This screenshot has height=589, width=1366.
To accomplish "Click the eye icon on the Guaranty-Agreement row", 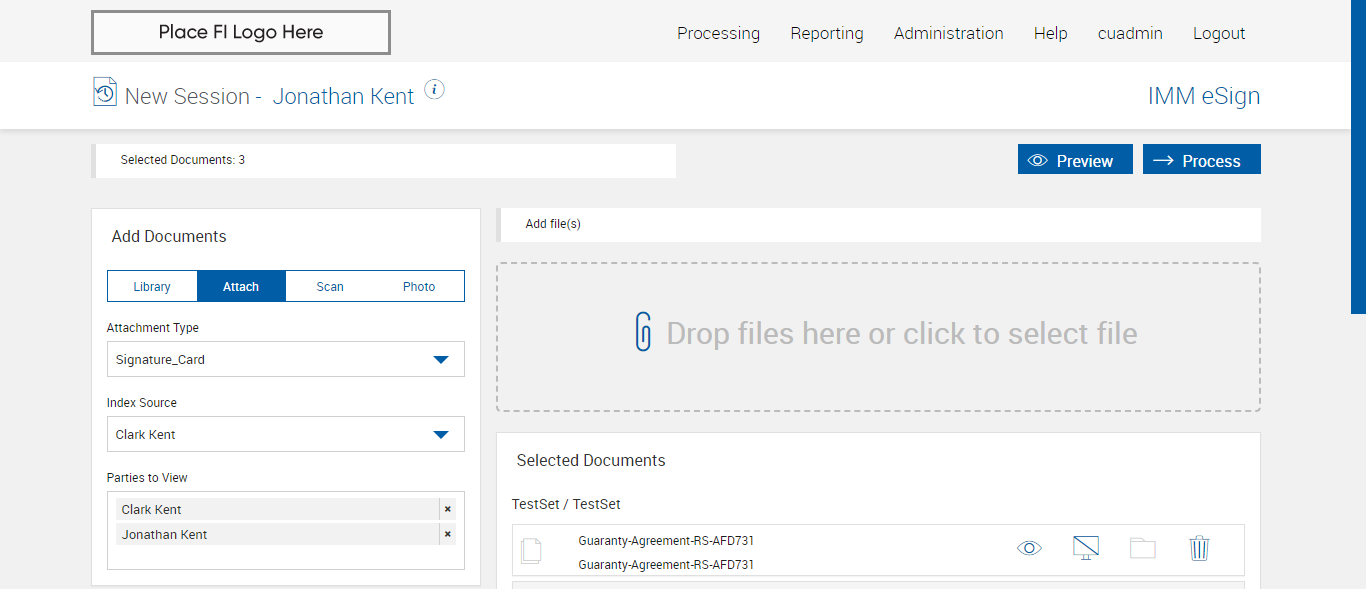I will [1029, 548].
